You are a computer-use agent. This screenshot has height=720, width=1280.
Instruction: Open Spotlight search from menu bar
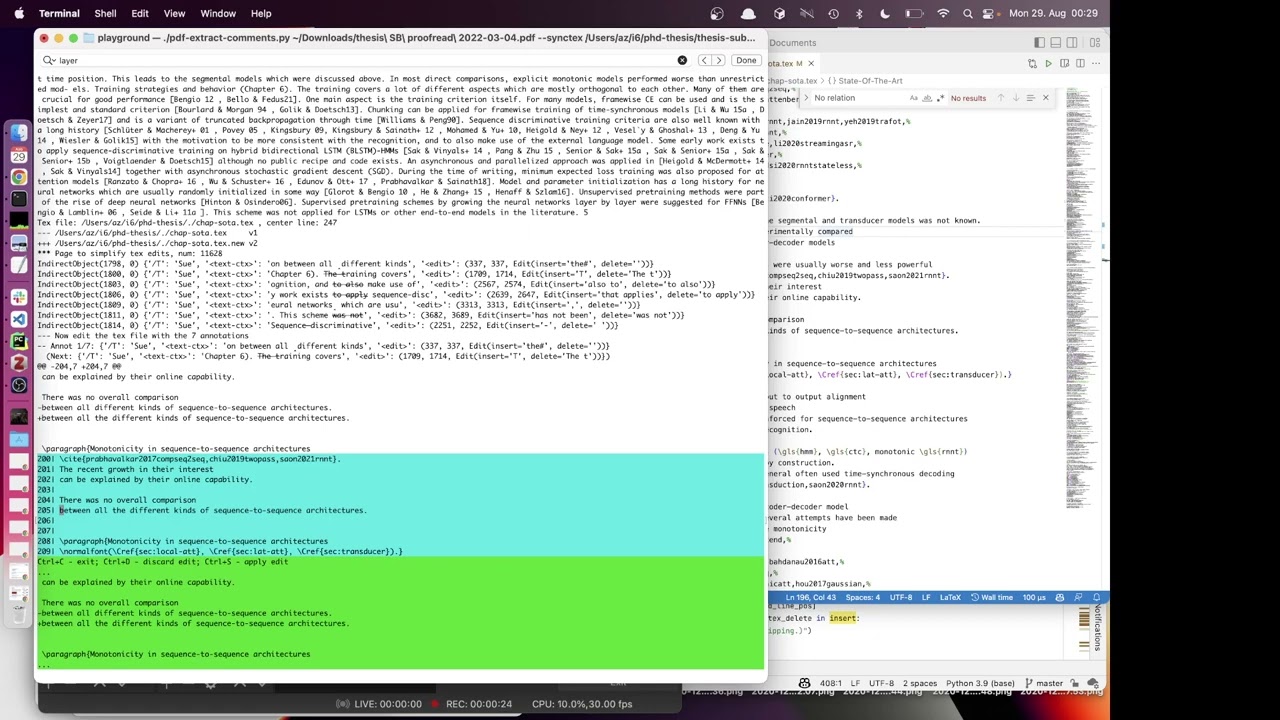(x=968, y=13)
